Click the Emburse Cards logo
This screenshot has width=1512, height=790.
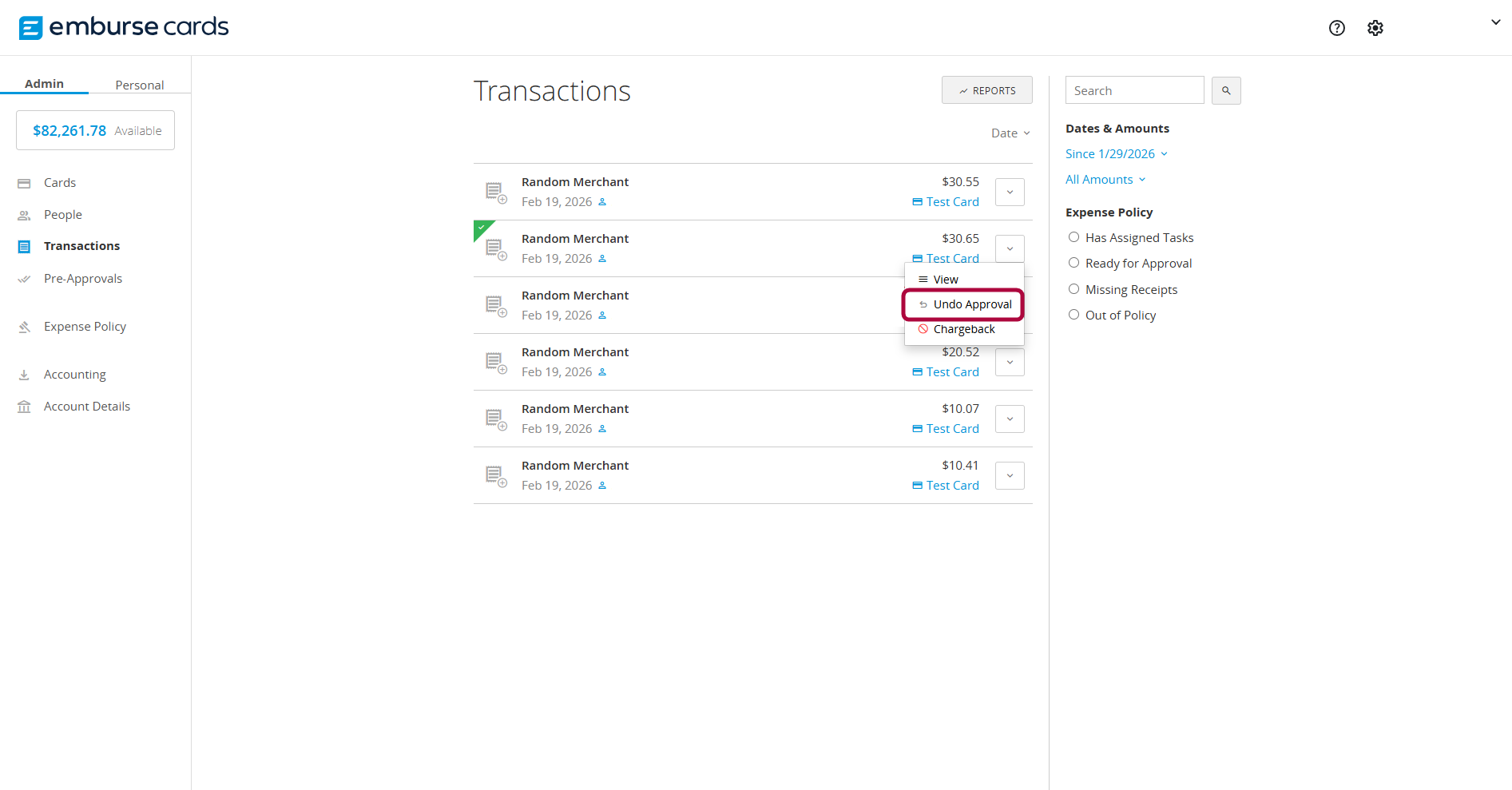click(x=124, y=27)
